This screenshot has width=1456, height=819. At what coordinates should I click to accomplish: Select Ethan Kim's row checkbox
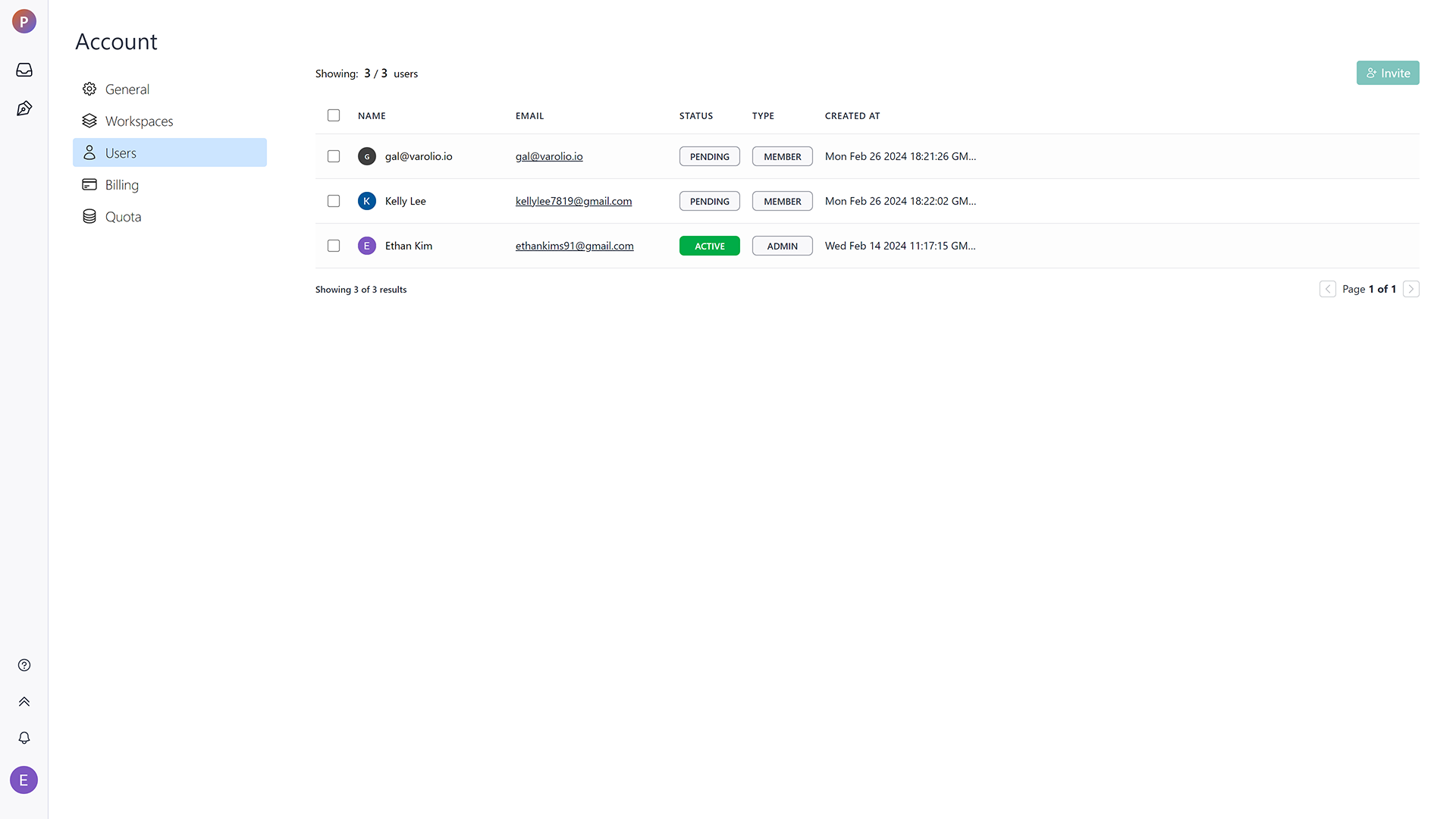tap(334, 246)
